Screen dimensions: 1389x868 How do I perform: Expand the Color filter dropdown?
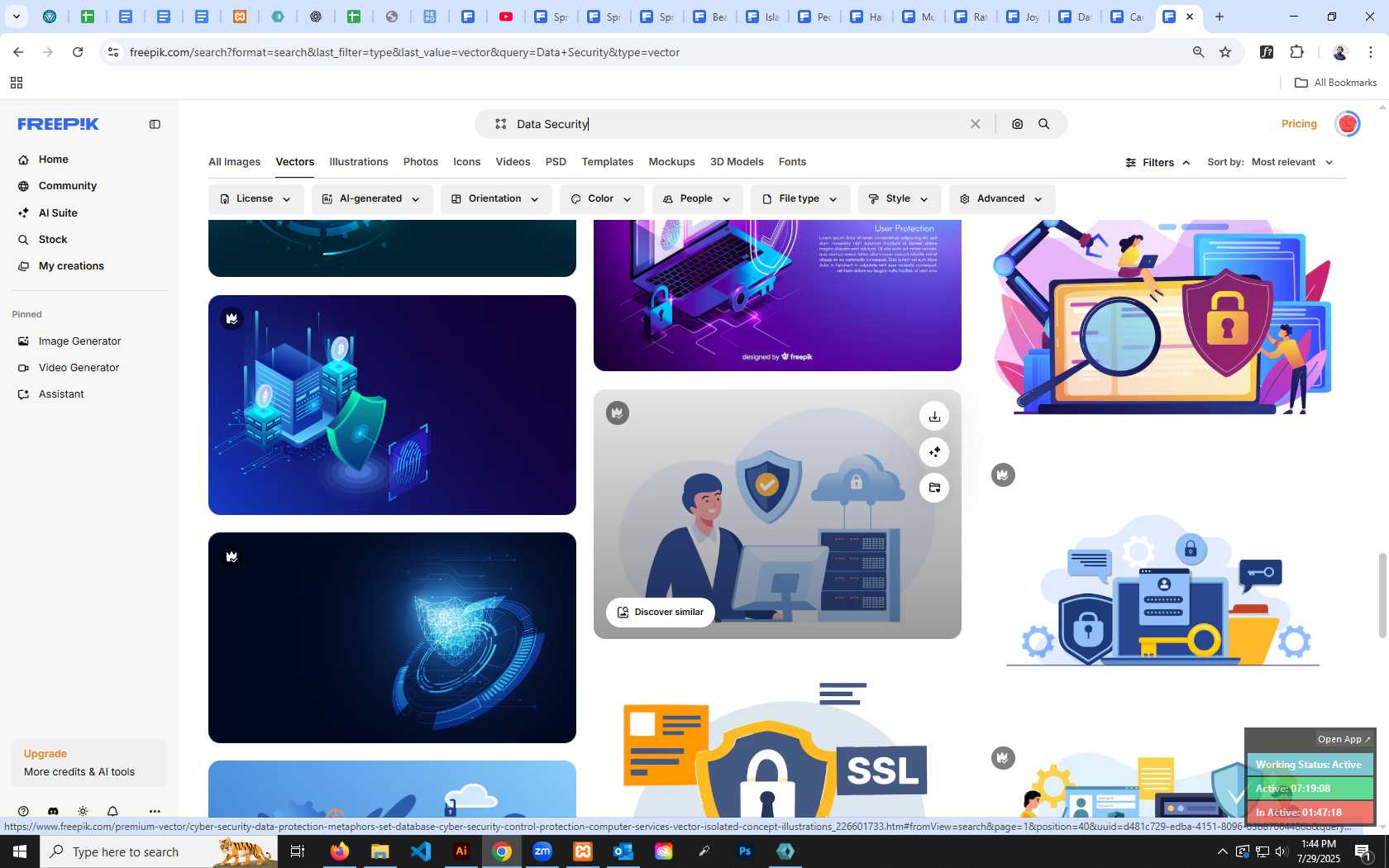click(x=602, y=199)
